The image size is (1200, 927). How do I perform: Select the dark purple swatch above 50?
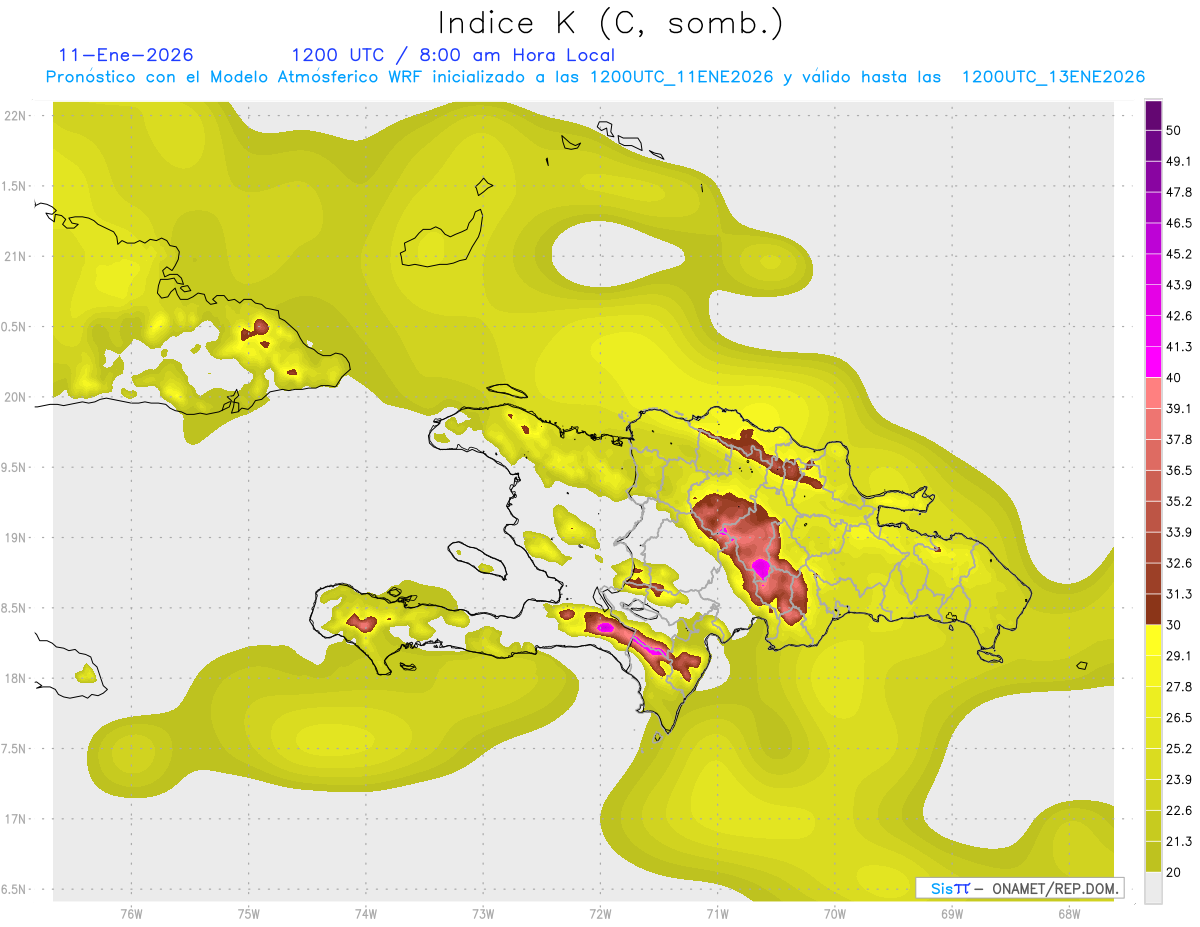[x=1153, y=115]
